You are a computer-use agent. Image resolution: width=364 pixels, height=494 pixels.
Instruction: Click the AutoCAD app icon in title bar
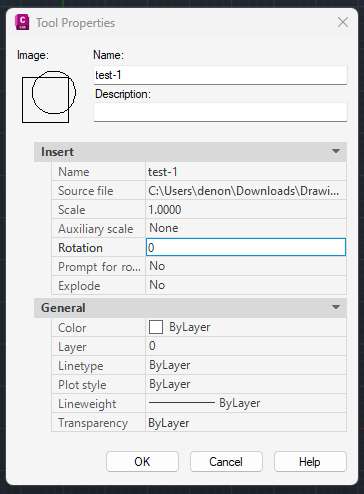22,22
